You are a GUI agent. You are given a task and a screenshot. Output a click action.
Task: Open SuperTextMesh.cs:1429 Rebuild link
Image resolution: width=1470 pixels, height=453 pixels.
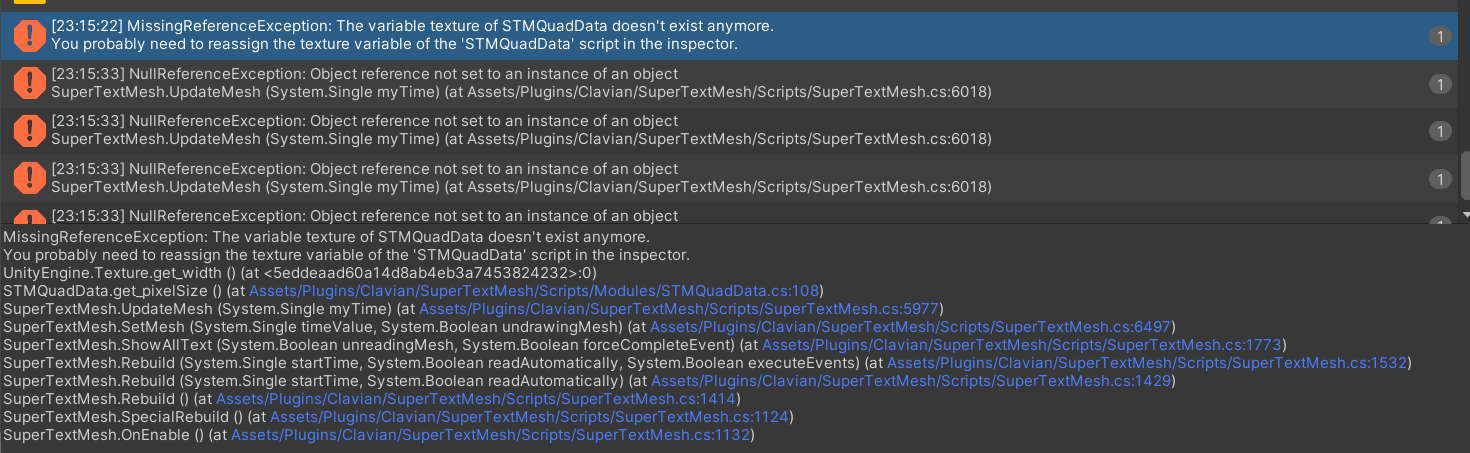911,381
